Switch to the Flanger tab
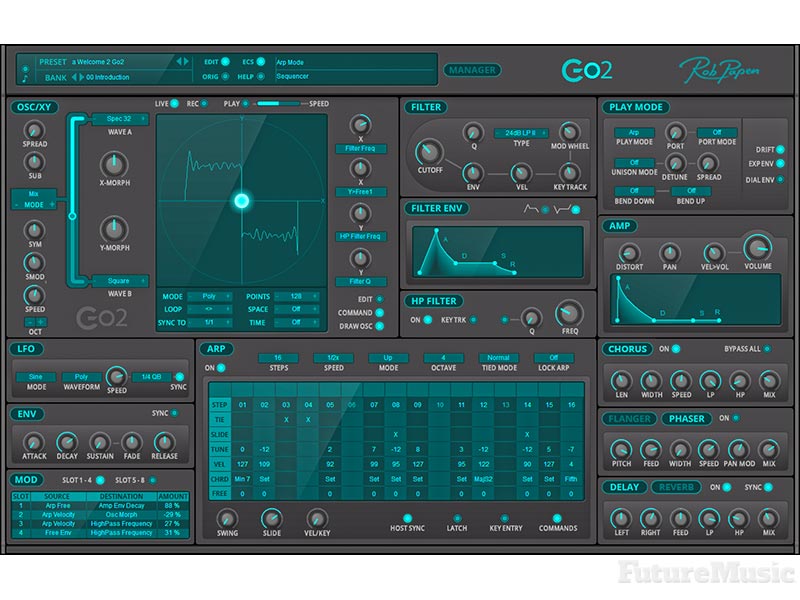The width and height of the screenshot is (800, 600). [630, 419]
